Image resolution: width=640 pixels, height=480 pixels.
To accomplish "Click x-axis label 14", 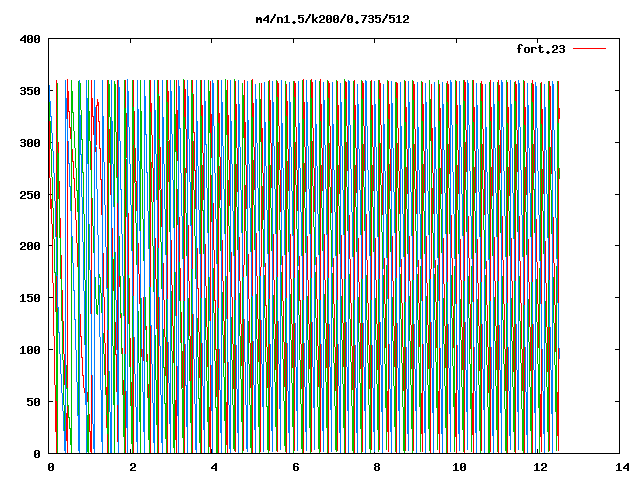I will [x=622, y=467].
